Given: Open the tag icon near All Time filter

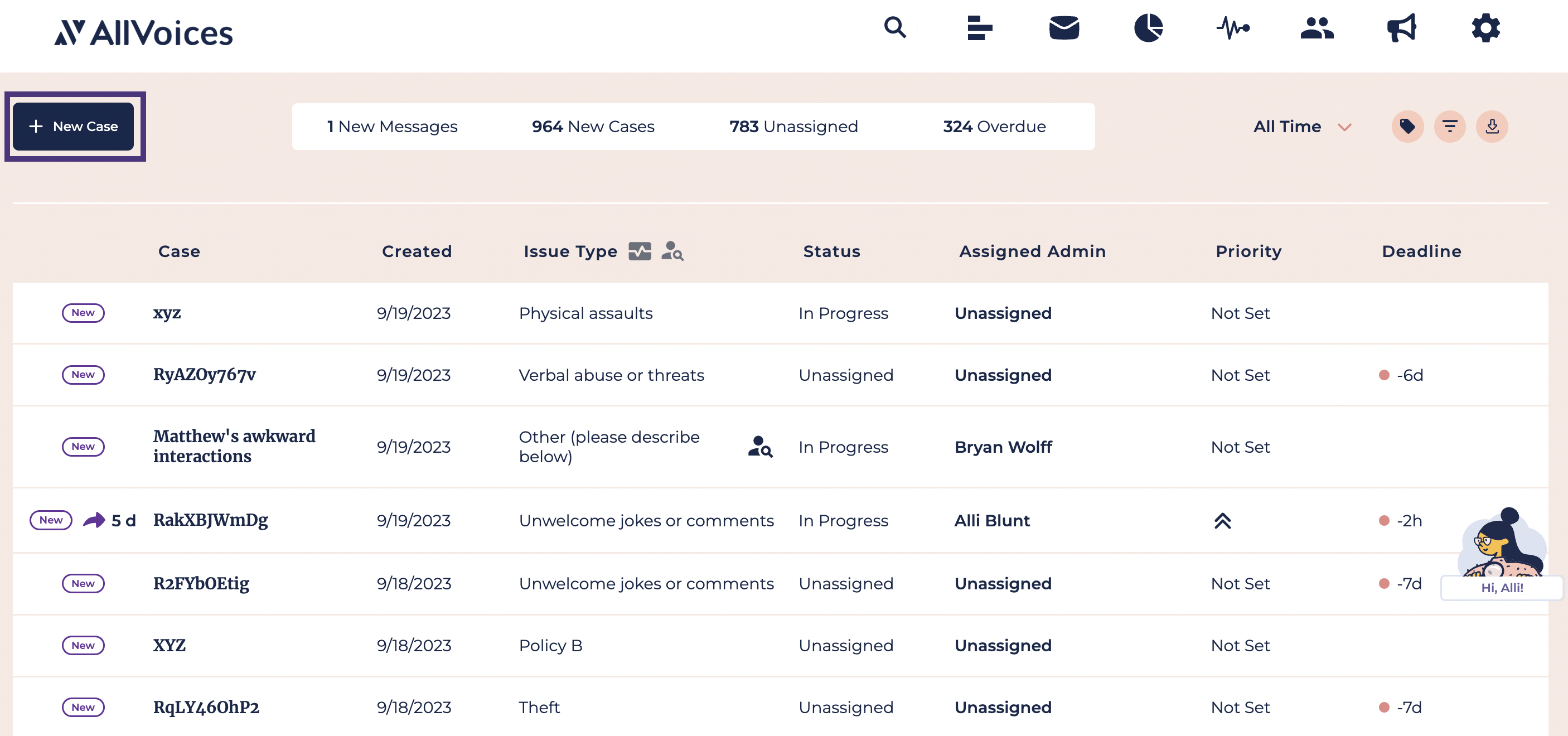Looking at the screenshot, I should pos(1409,126).
